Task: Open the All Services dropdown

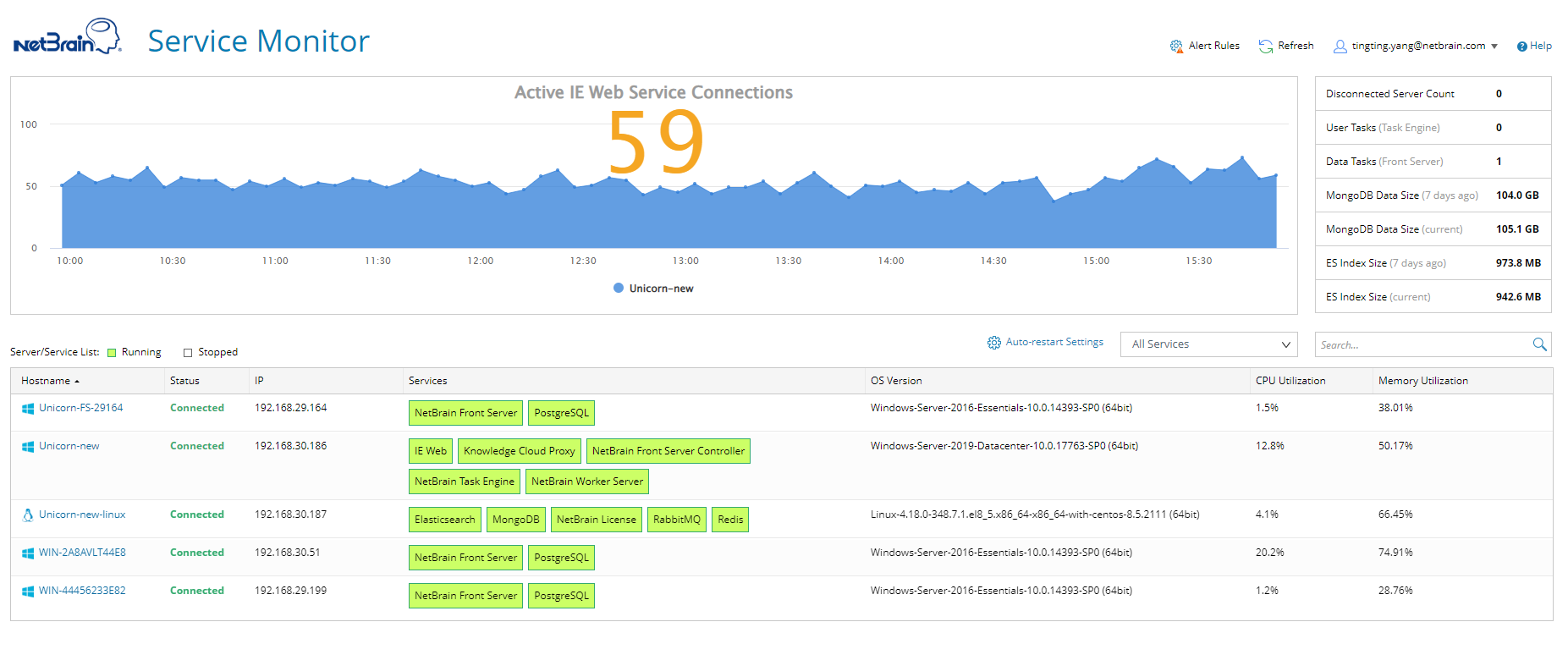Action: 1208,344
